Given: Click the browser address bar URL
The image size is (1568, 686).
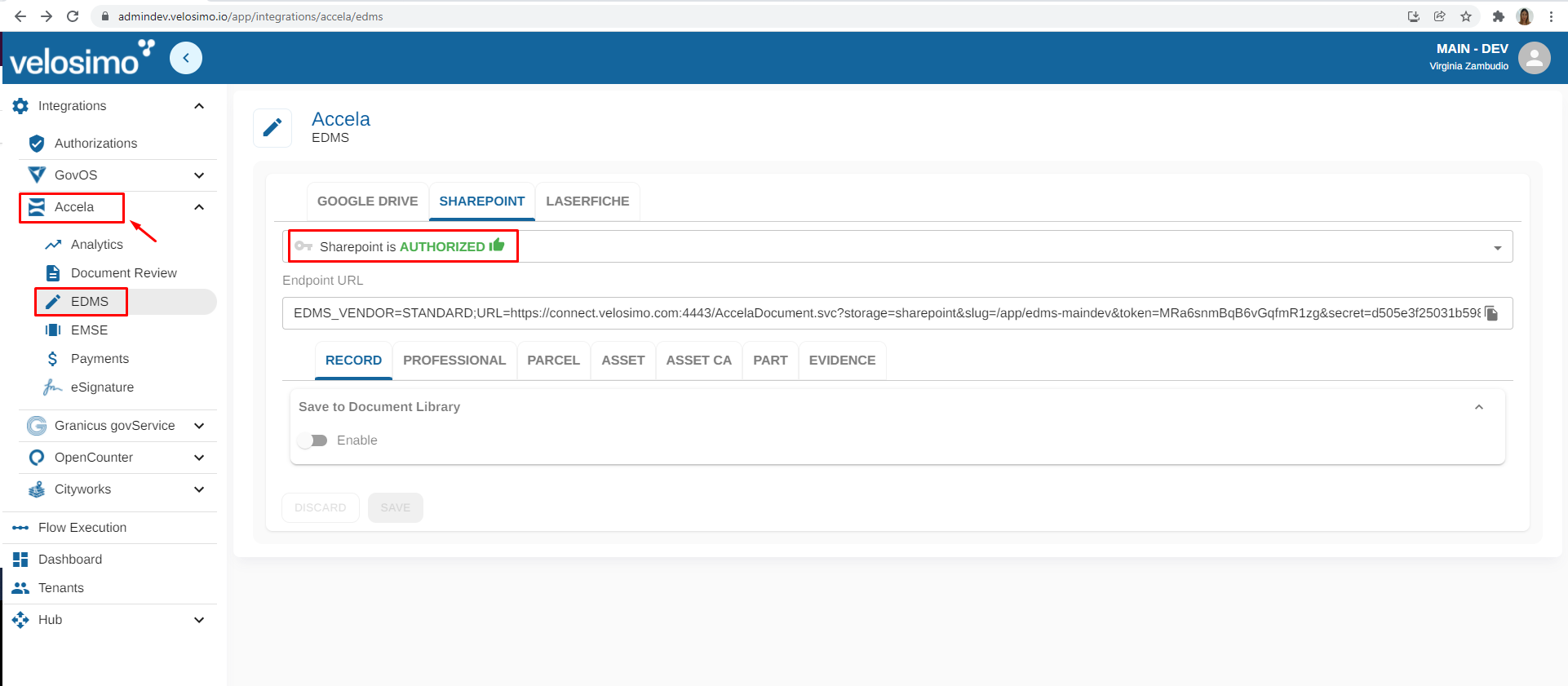Looking at the screenshot, I should point(250,16).
